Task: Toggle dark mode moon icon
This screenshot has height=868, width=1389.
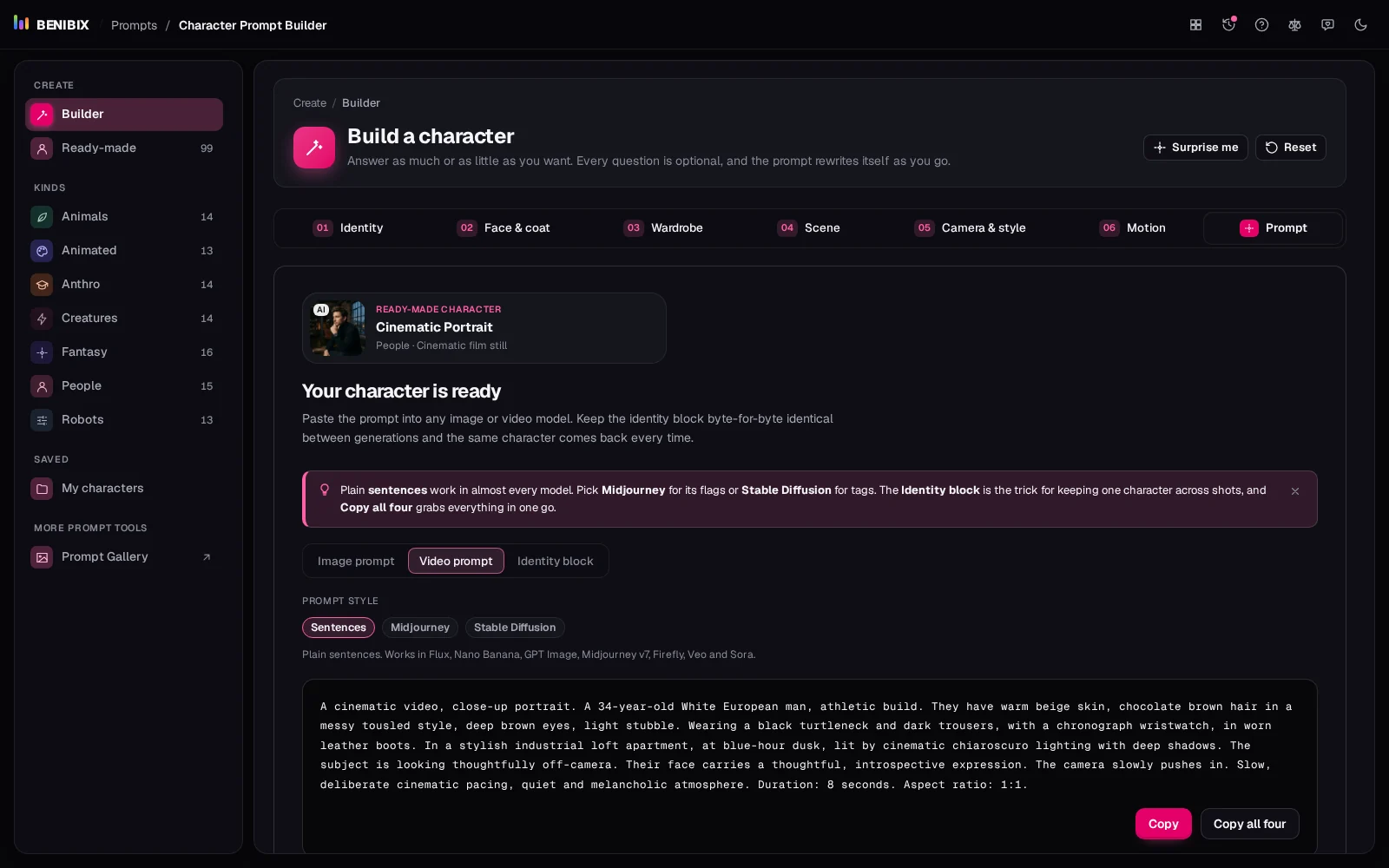Action: point(1360,25)
